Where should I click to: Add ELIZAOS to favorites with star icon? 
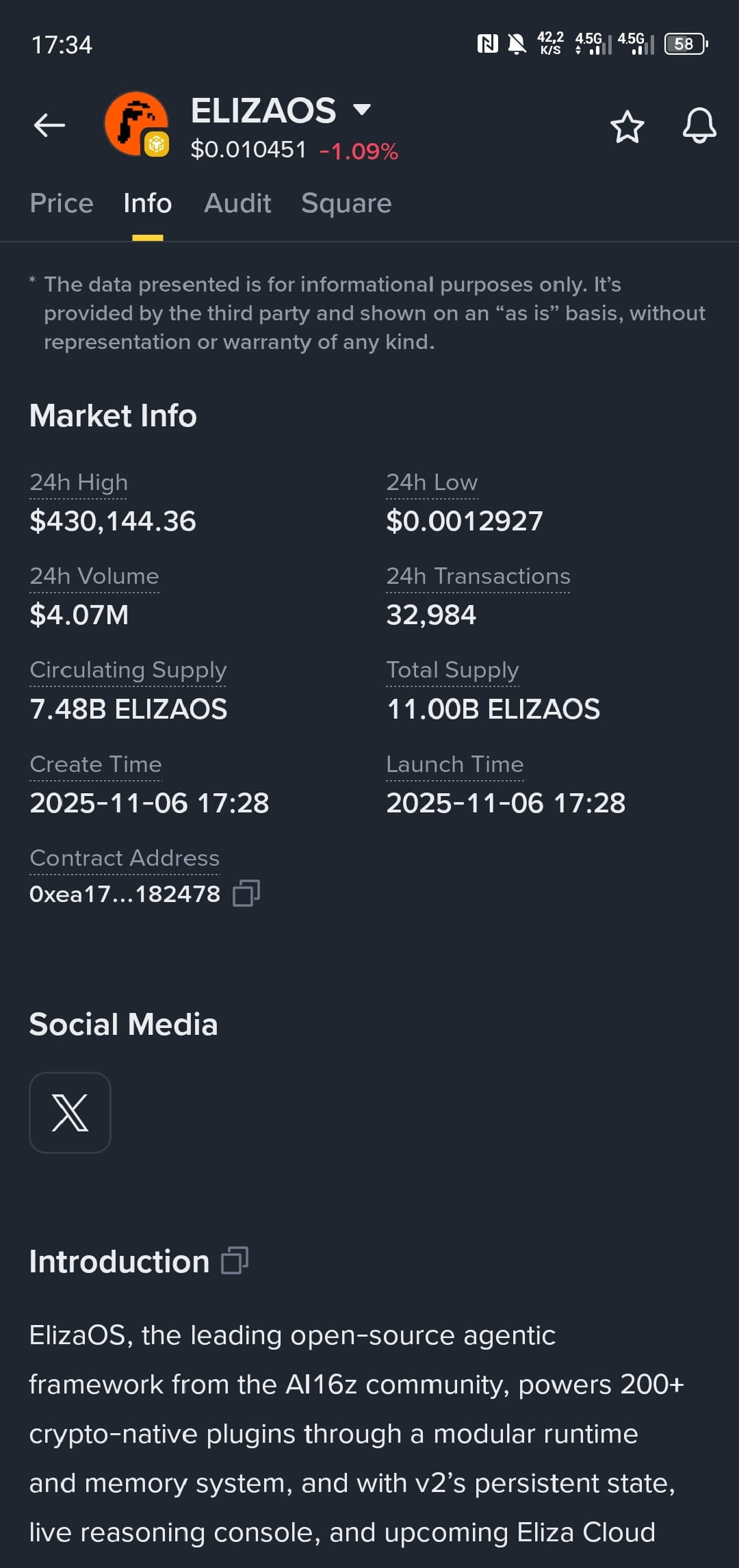pyautogui.click(x=627, y=127)
